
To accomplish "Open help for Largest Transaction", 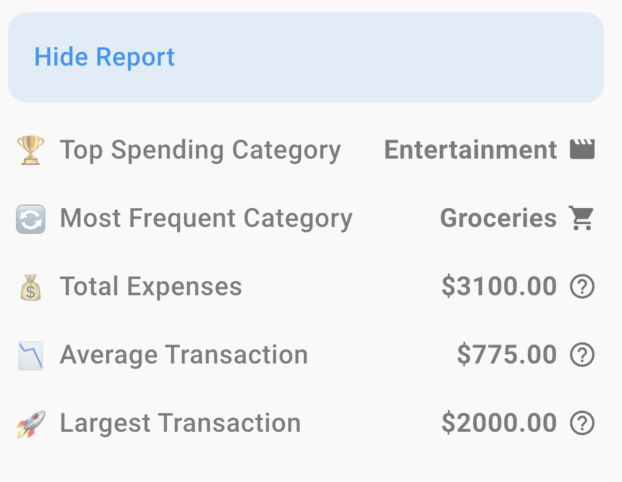I will point(582,423).
